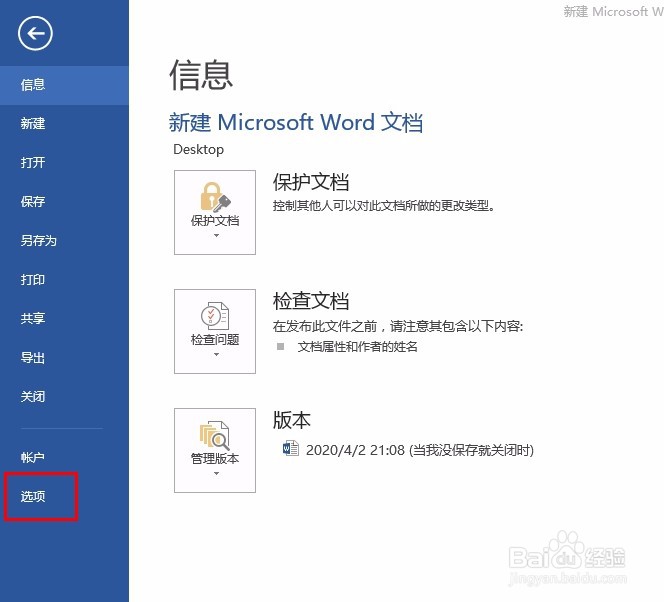Image resolution: width=664 pixels, height=602 pixels.
Task: Click the 管理版本 magnifier icon
Action: pyautogui.click(x=215, y=435)
